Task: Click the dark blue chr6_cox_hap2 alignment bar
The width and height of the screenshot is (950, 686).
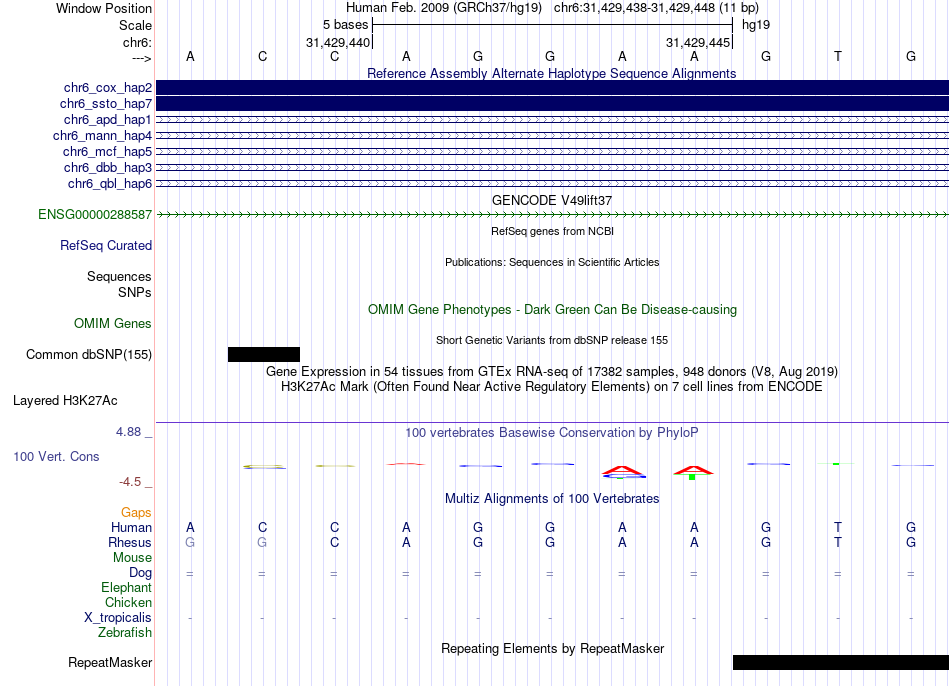Action: point(552,88)
